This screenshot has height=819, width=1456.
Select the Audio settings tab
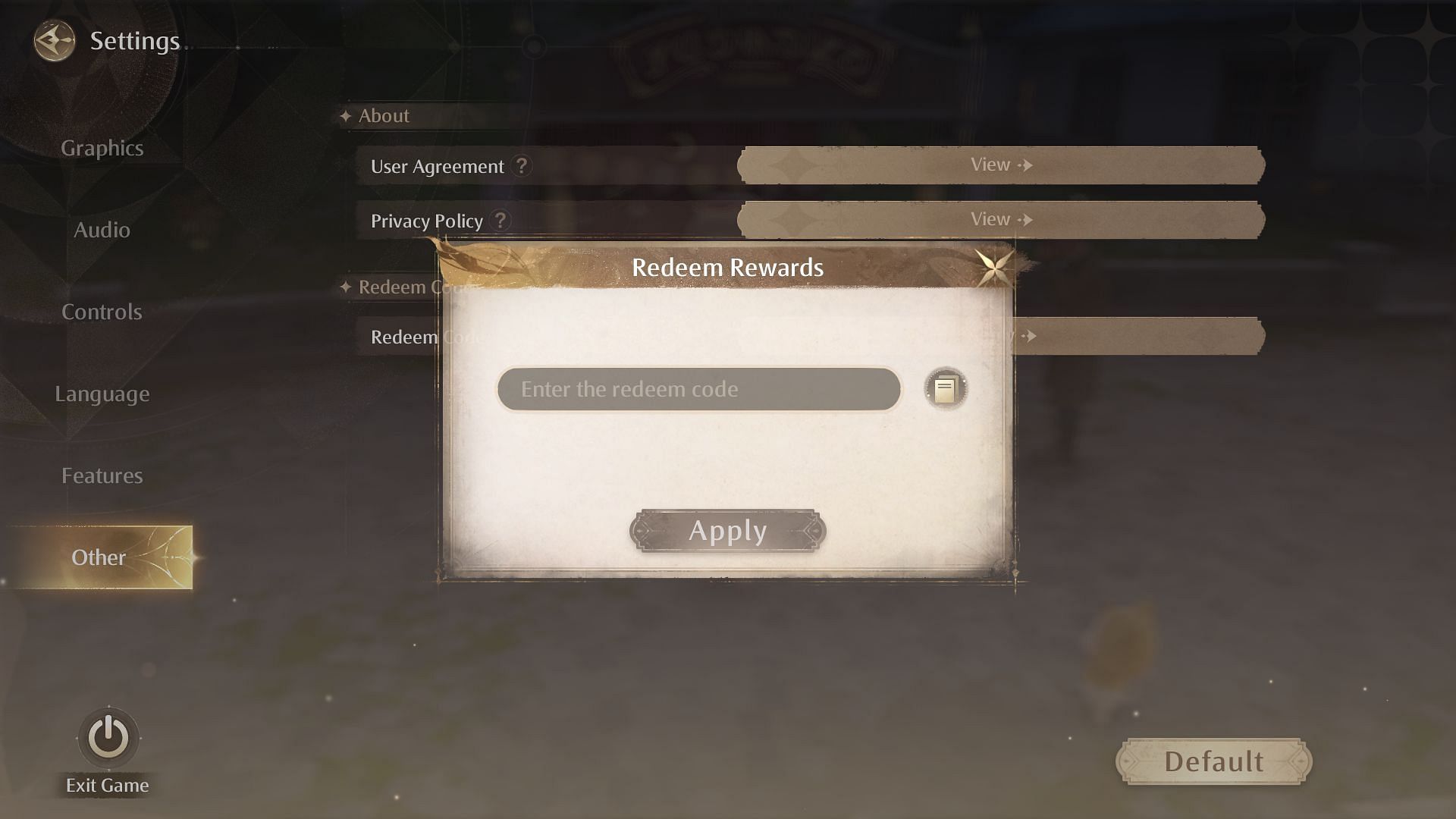(101, 229)
